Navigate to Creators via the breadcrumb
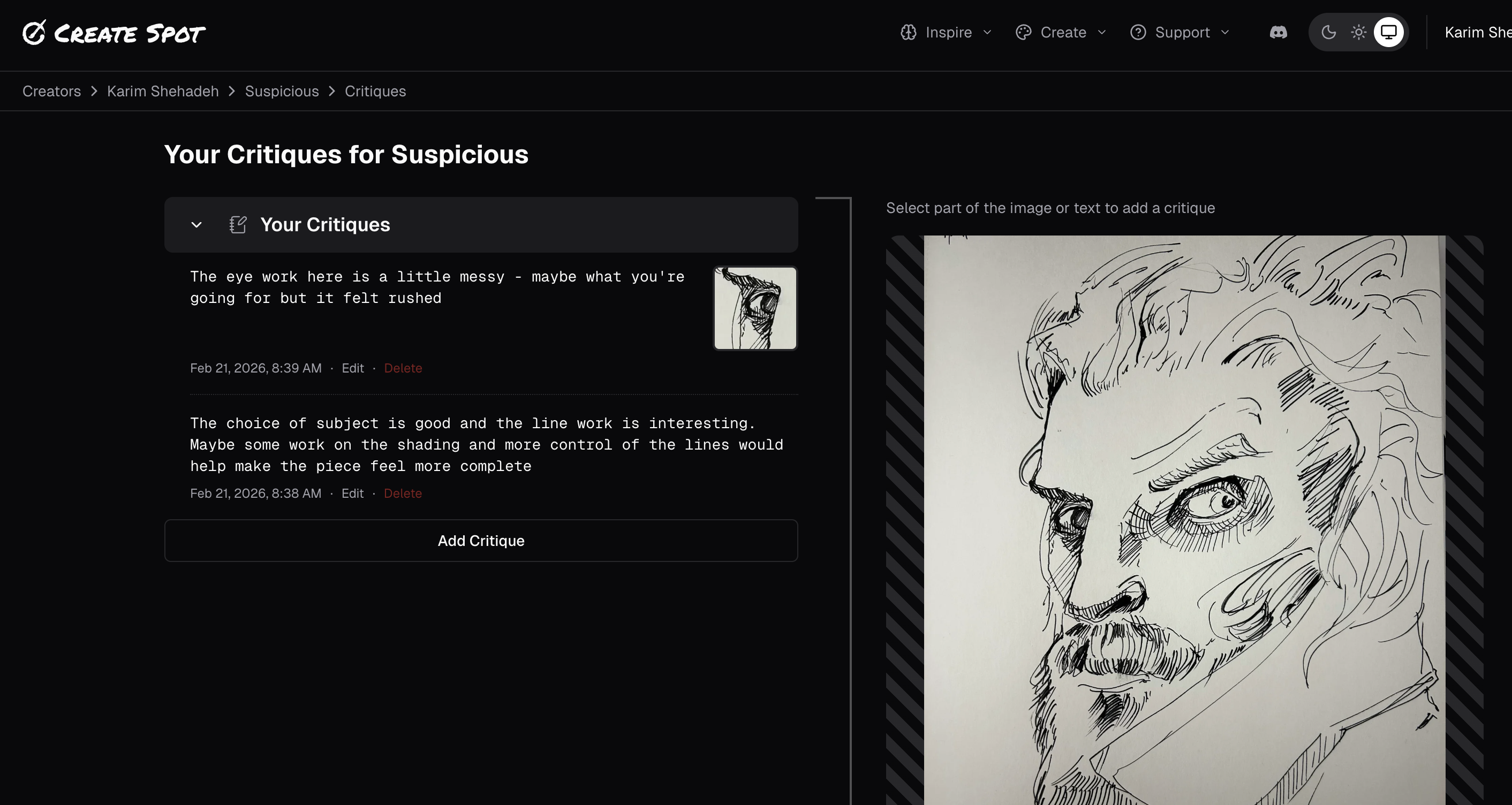This screenshot has height=805, width=1512. [51, 91]
